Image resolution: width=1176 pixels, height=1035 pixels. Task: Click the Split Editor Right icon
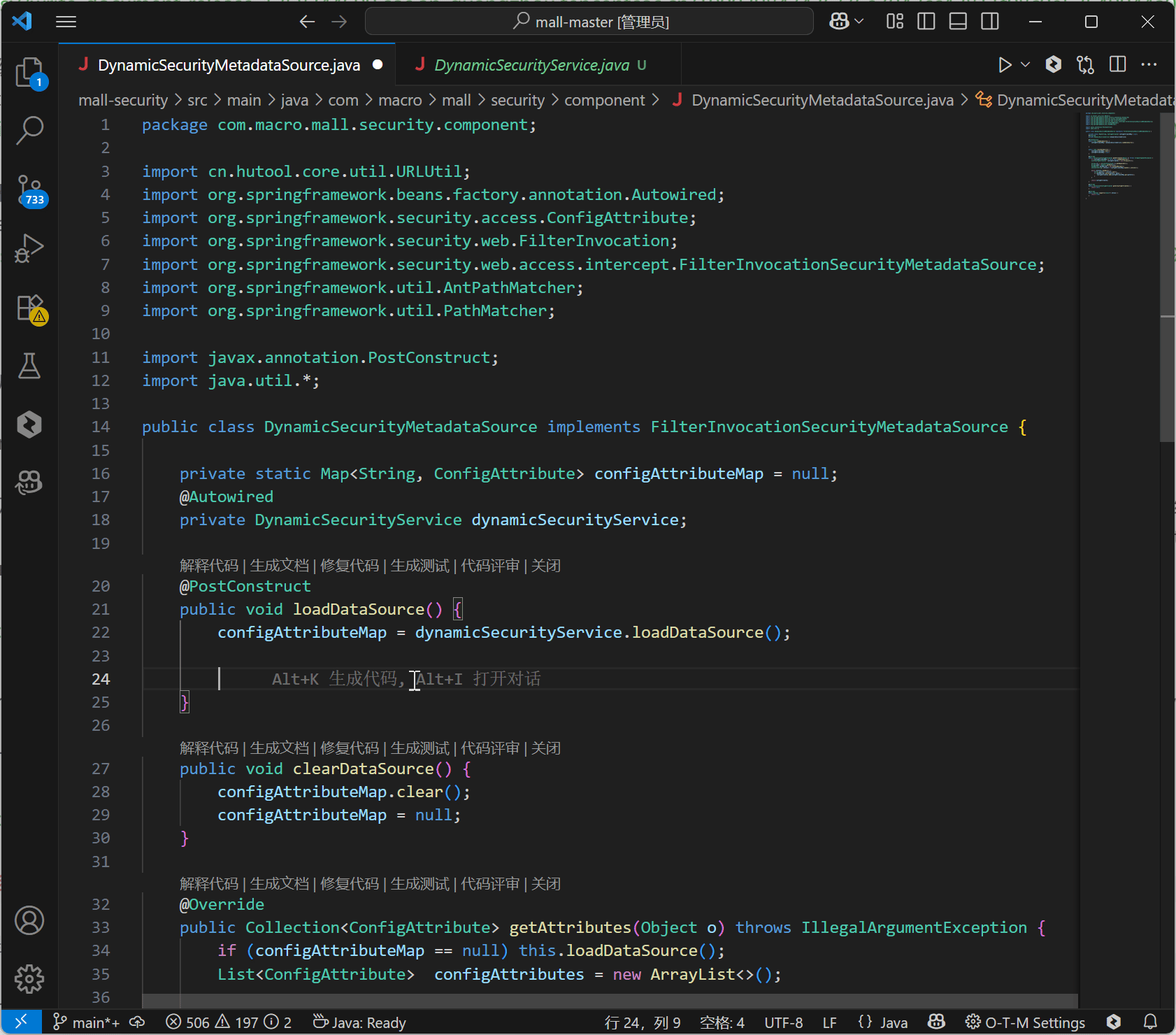coord(1117,65)
